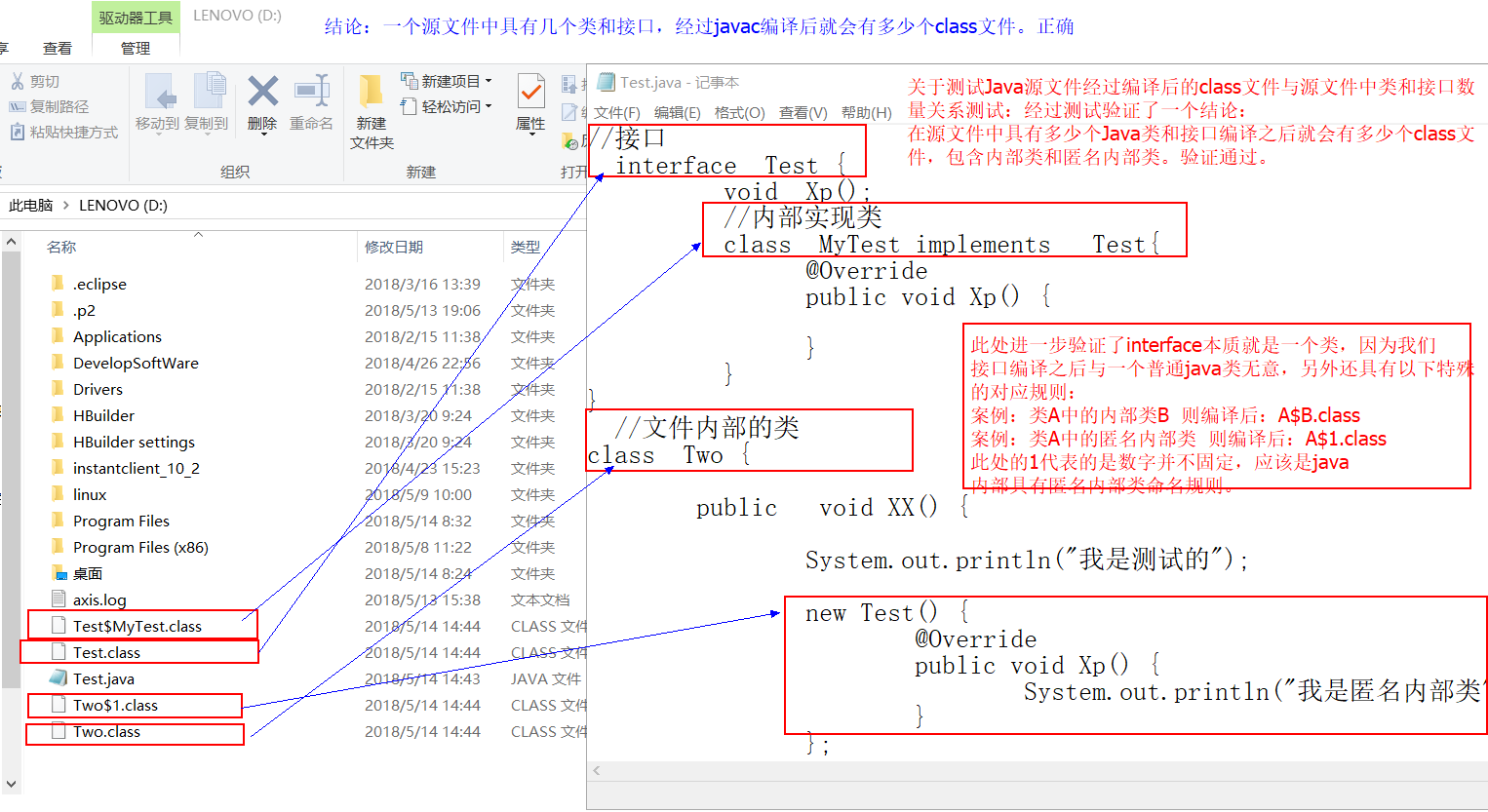
Task: Click date 2018/3/16 13:39 of .eclipse
Action: click(422, 285)
